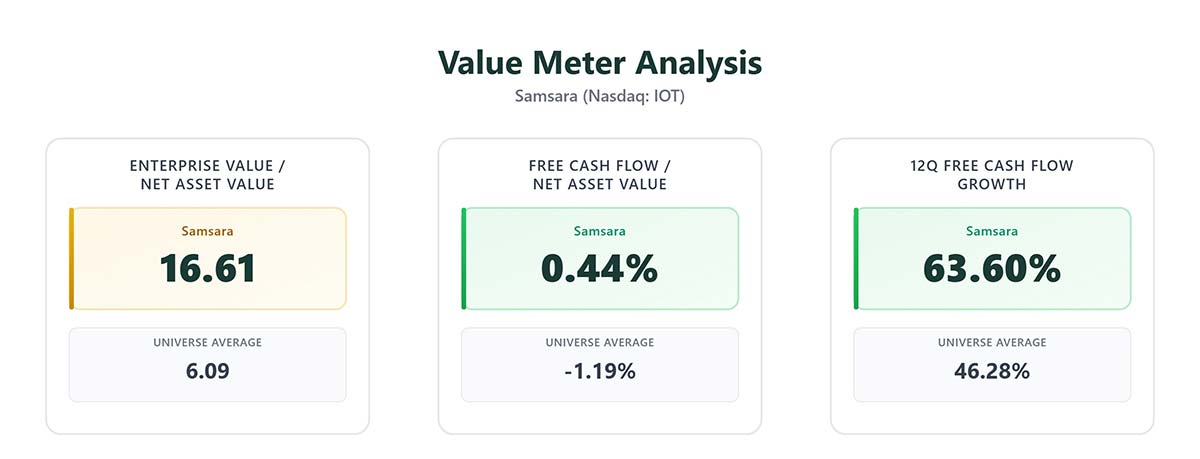Select the 0.44% Samsara value
This screenshot has height=459, width=1200.
[x=600, y=269]
